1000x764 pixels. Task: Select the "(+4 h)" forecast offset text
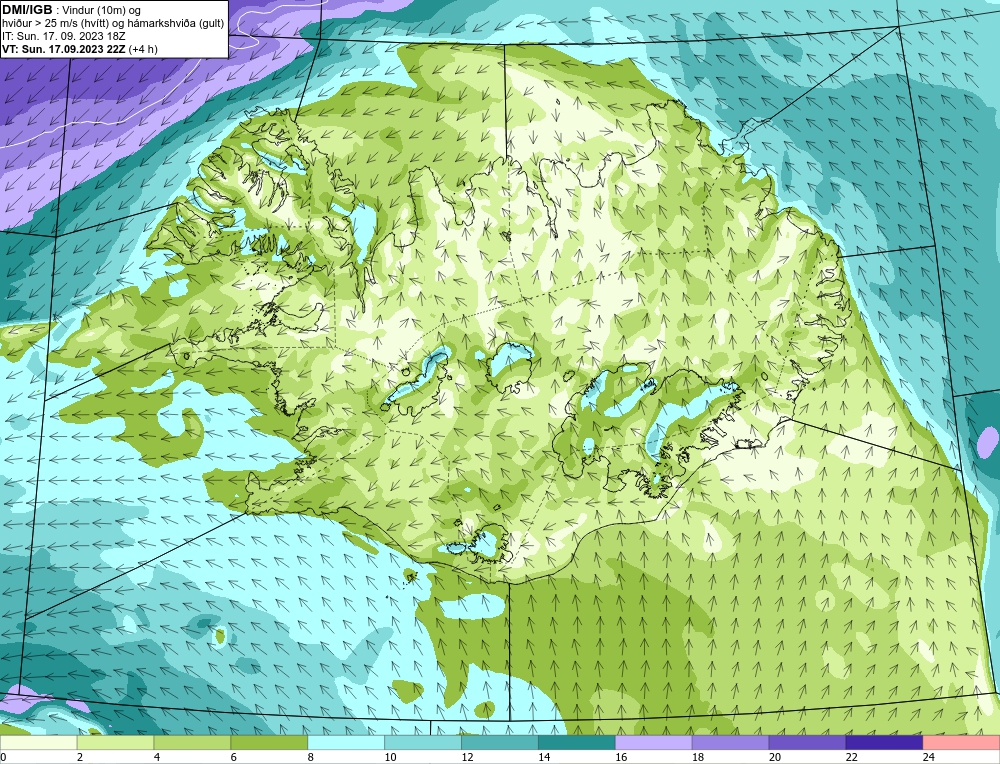[143, 49]
